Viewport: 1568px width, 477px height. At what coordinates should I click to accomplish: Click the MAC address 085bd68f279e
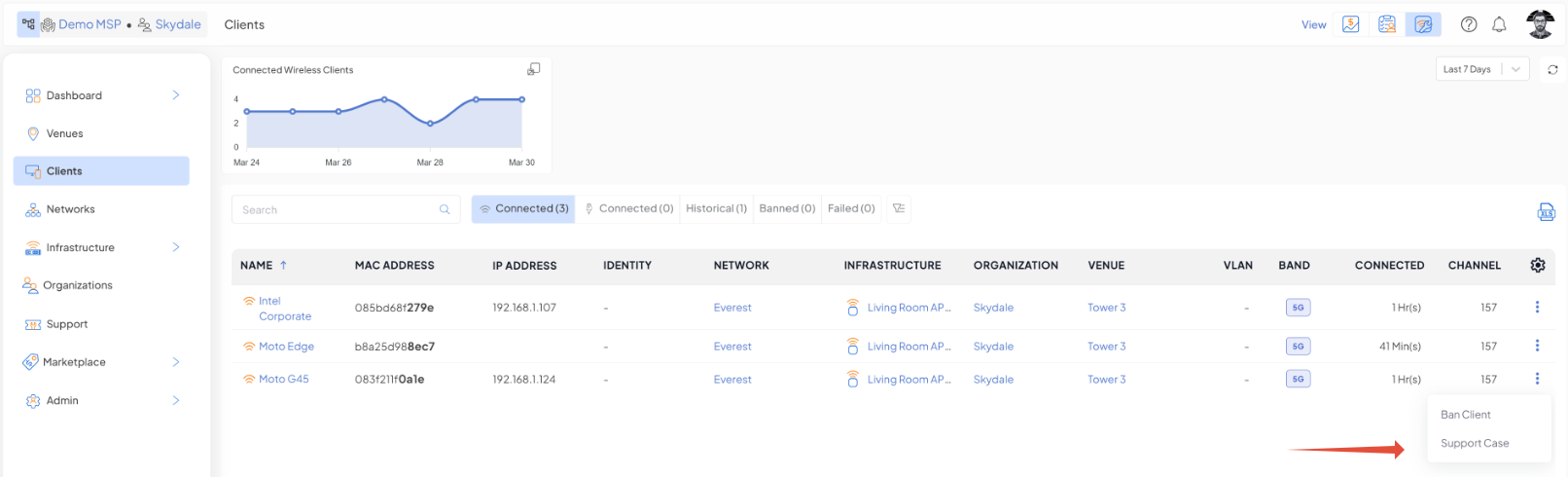(x=394, y=308)
